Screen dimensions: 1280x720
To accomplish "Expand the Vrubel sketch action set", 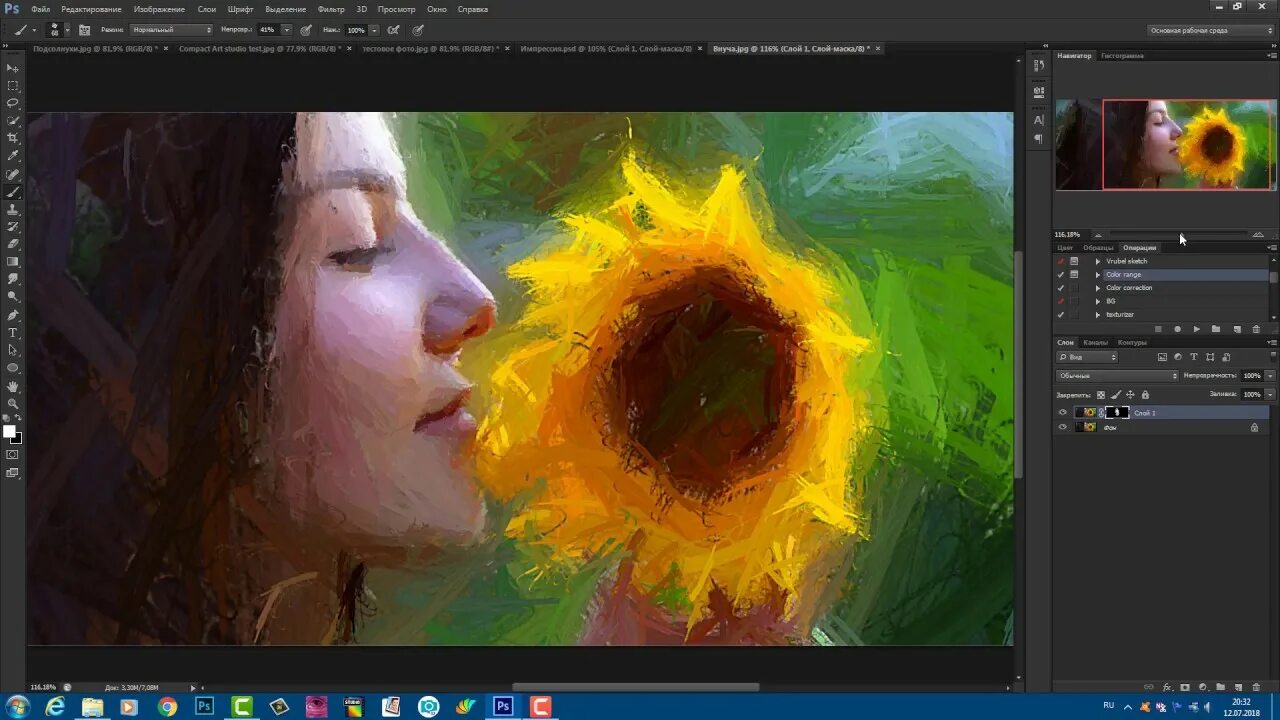I will [1098, 261].
